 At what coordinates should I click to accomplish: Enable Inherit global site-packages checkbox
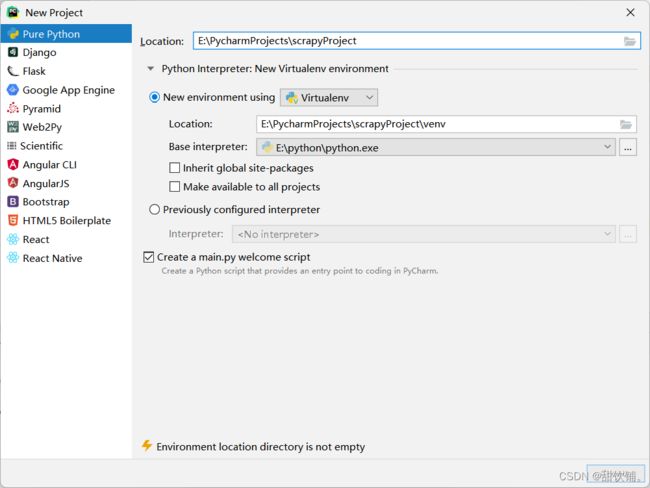tap(175, 168)
